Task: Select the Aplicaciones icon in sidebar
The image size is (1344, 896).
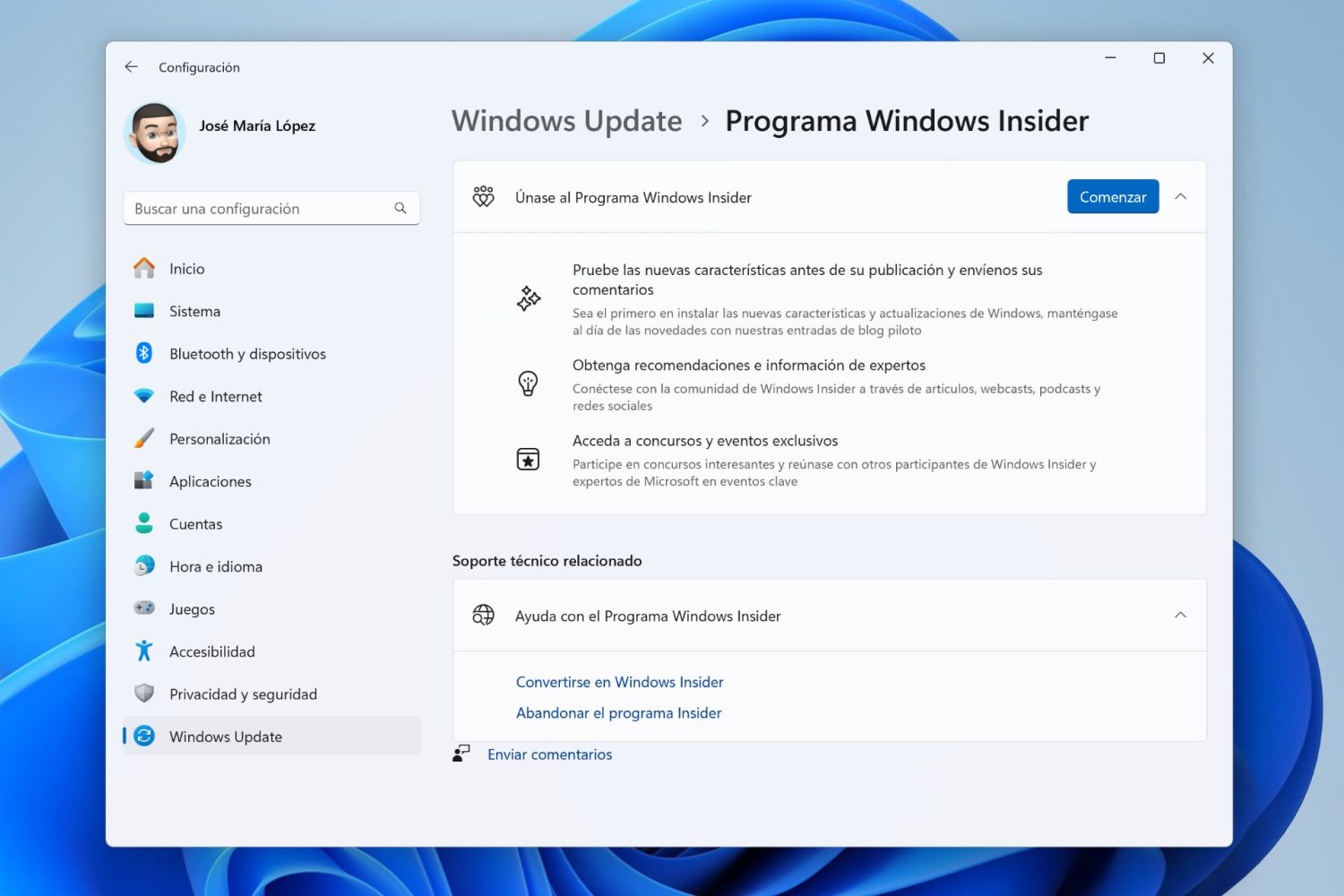Action: click(144, 481)
